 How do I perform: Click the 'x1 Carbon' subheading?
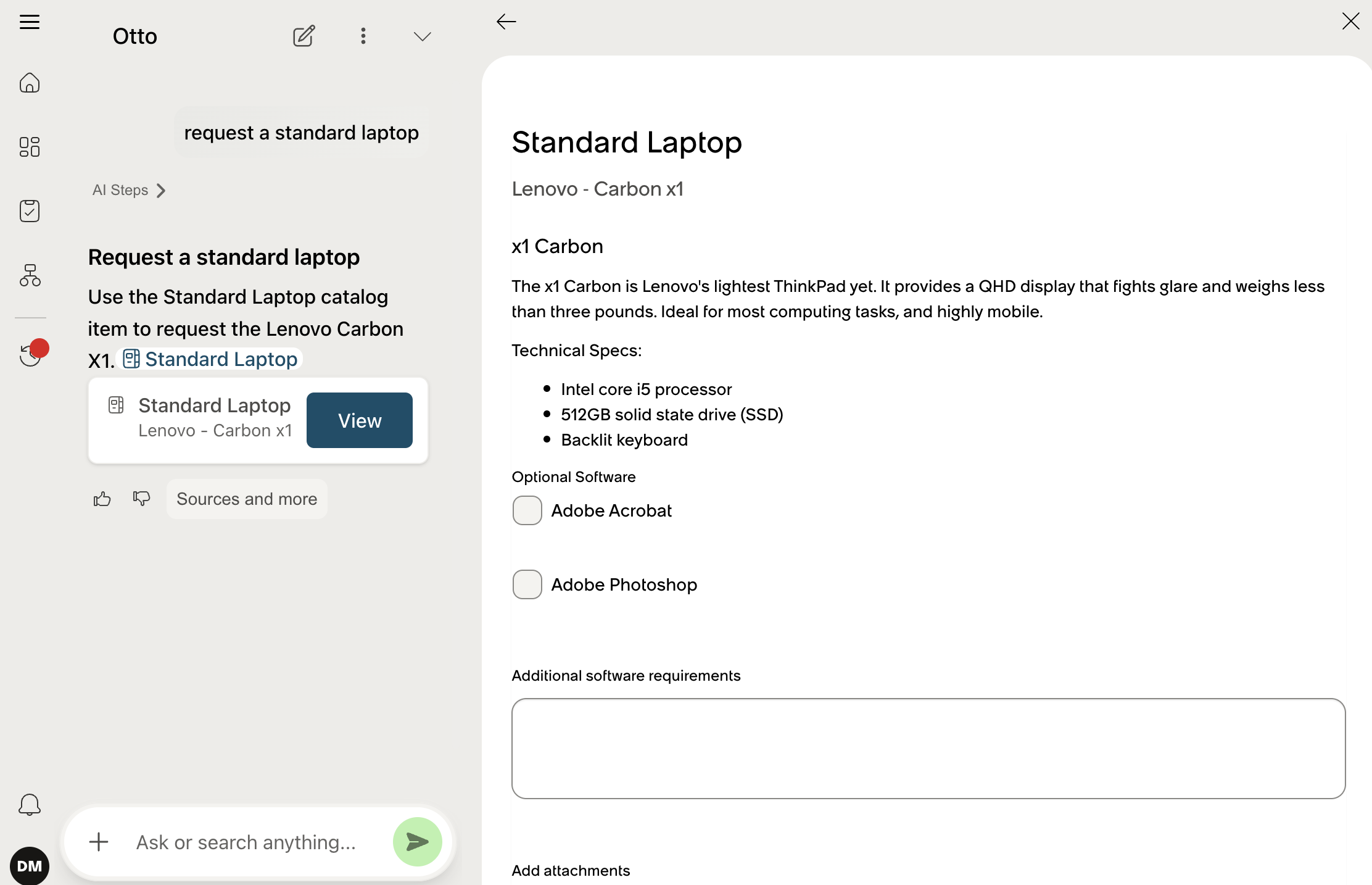[557, 246]
